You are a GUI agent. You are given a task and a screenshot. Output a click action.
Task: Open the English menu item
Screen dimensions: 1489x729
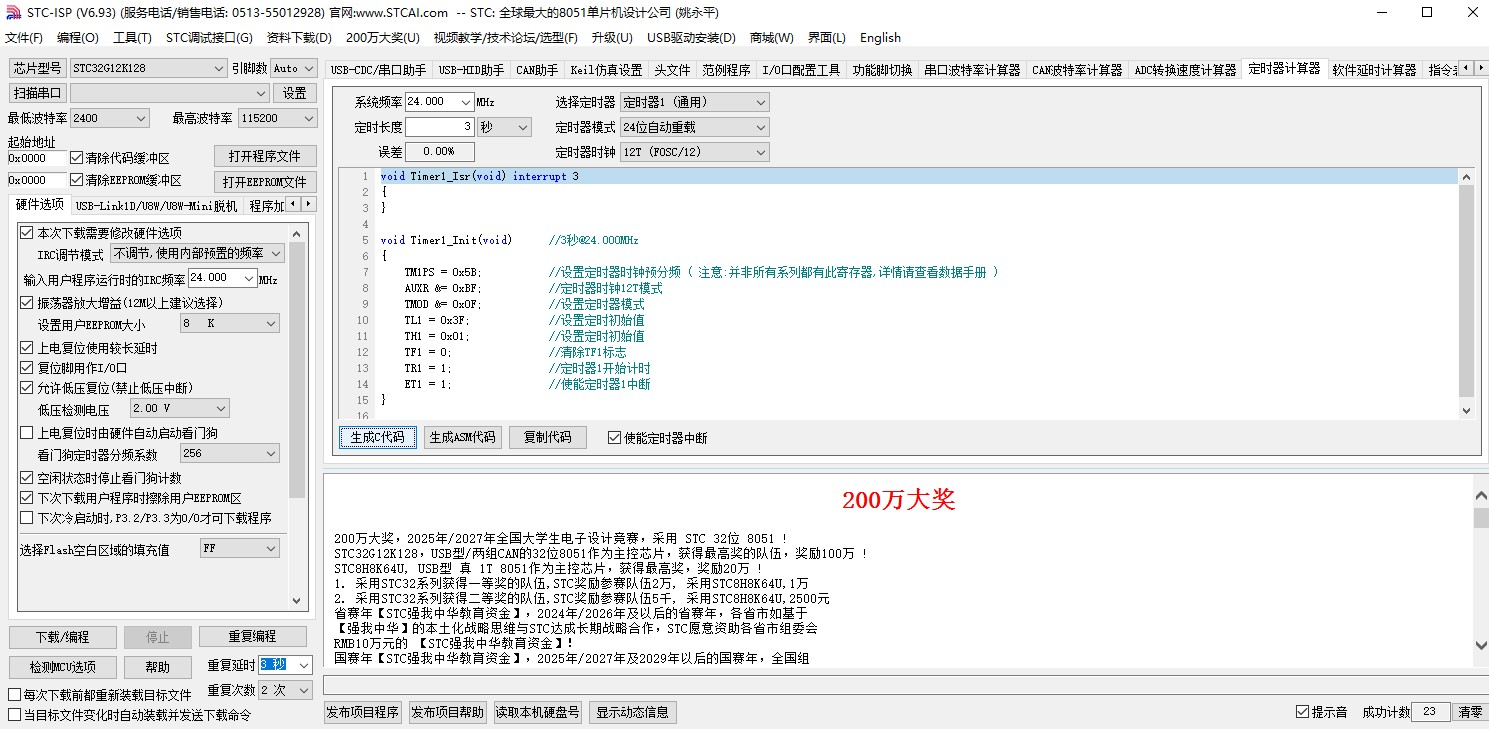tap(880, 38)
